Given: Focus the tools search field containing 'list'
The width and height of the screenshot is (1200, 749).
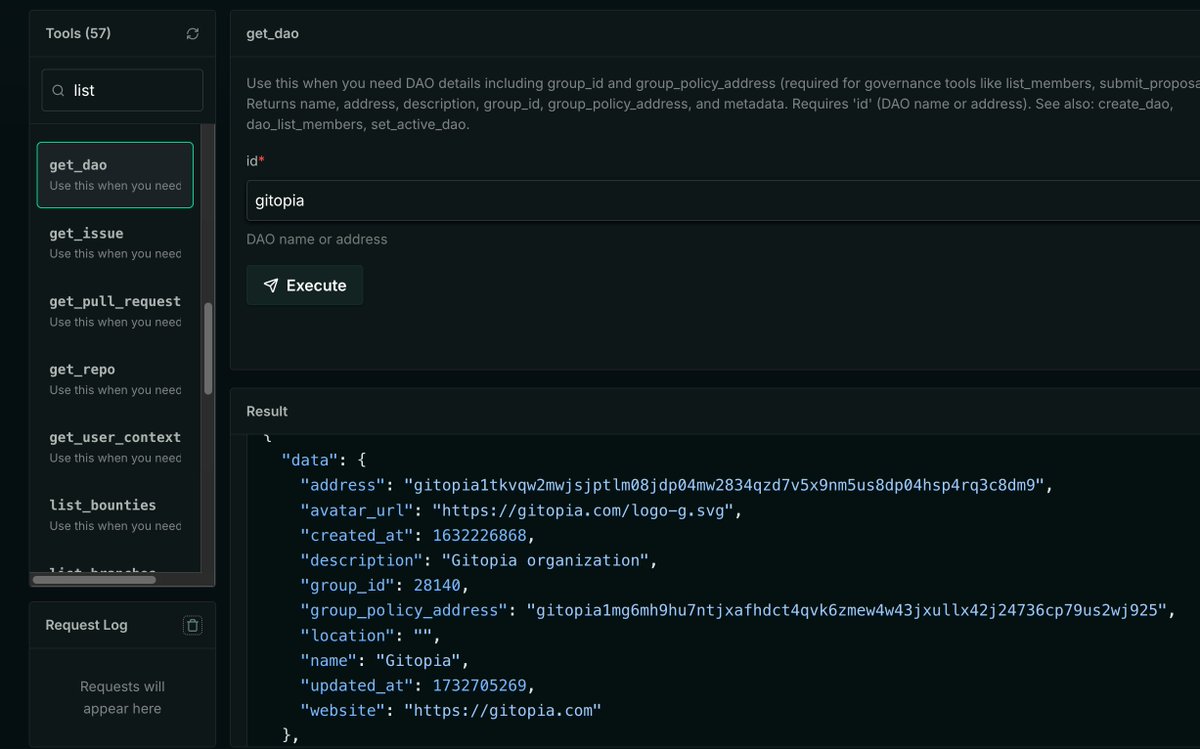Looking at the screenshot, I should point(122,90).
